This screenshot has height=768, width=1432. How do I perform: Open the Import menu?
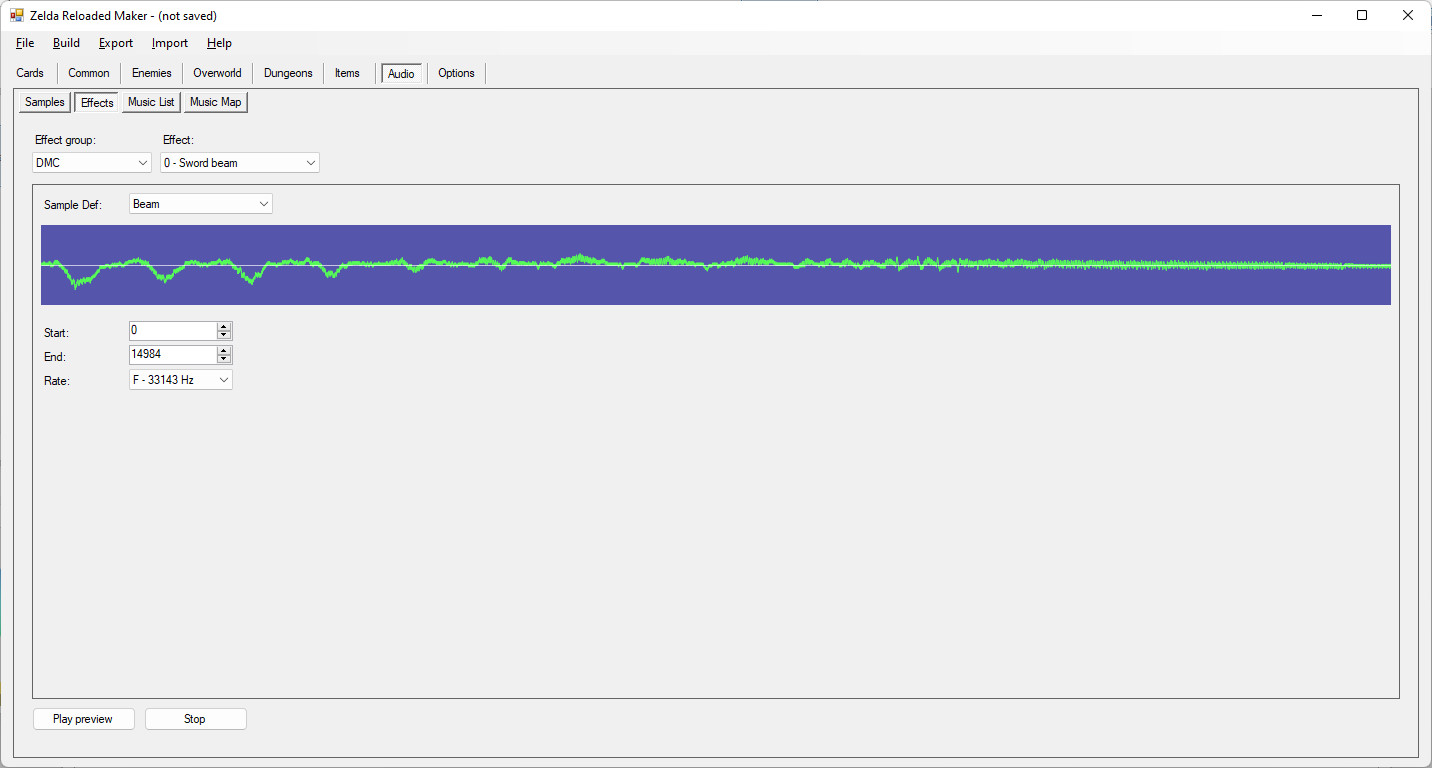pyautogui.click(x=170, y=43)
